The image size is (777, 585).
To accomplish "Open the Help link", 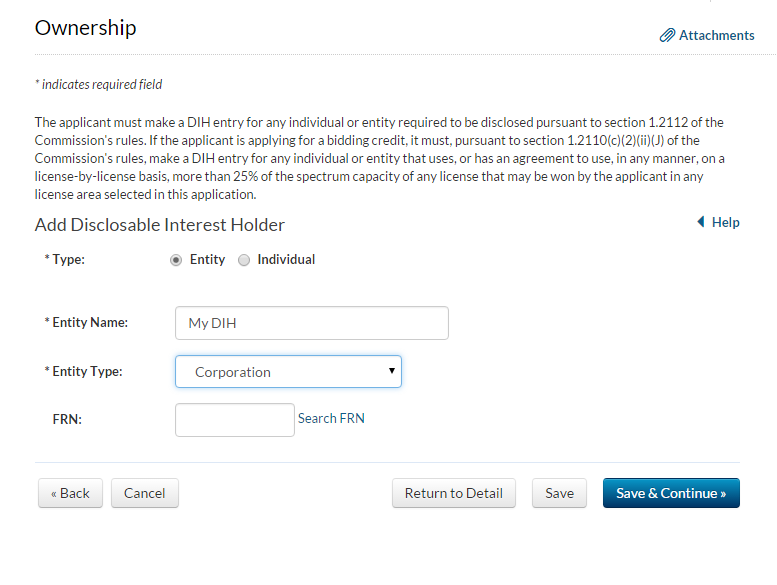I will point(725,222).
